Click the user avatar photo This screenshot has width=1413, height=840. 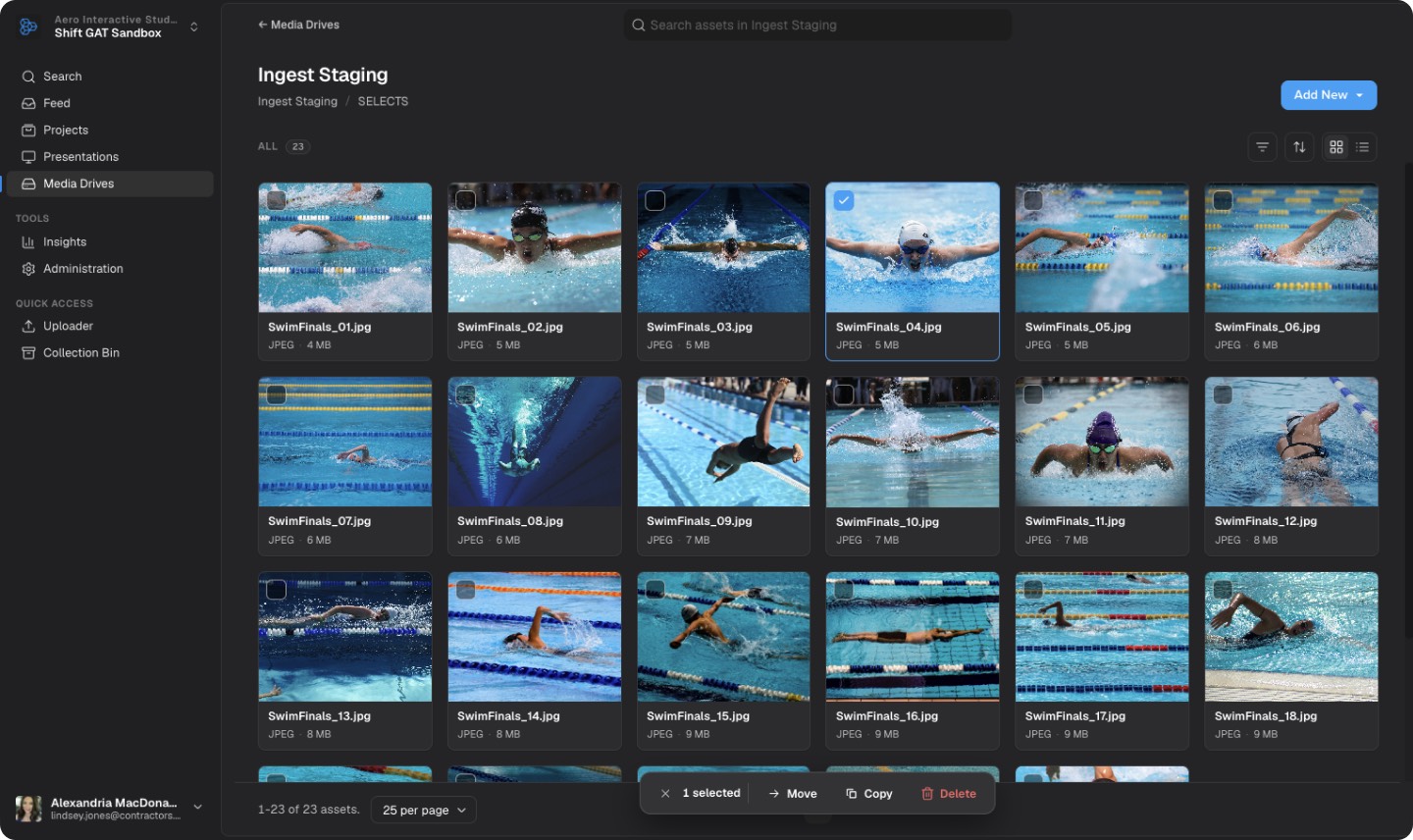[28, 809]
